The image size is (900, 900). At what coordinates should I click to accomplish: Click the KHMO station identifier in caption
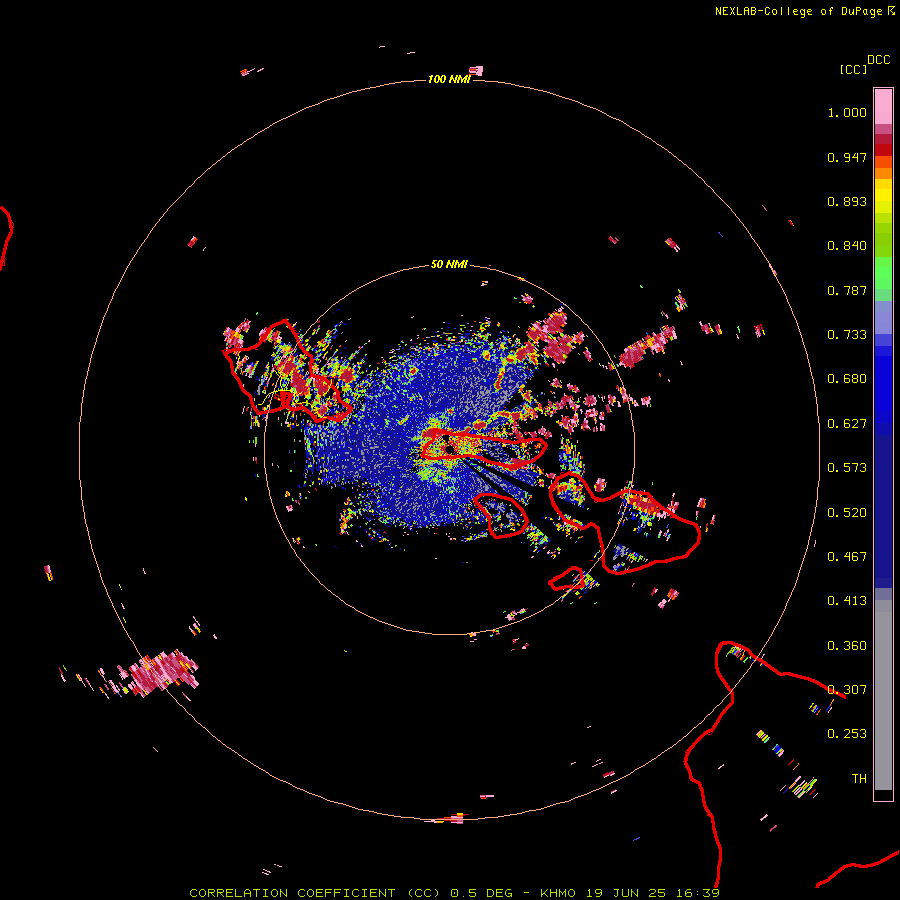point(558,893)
